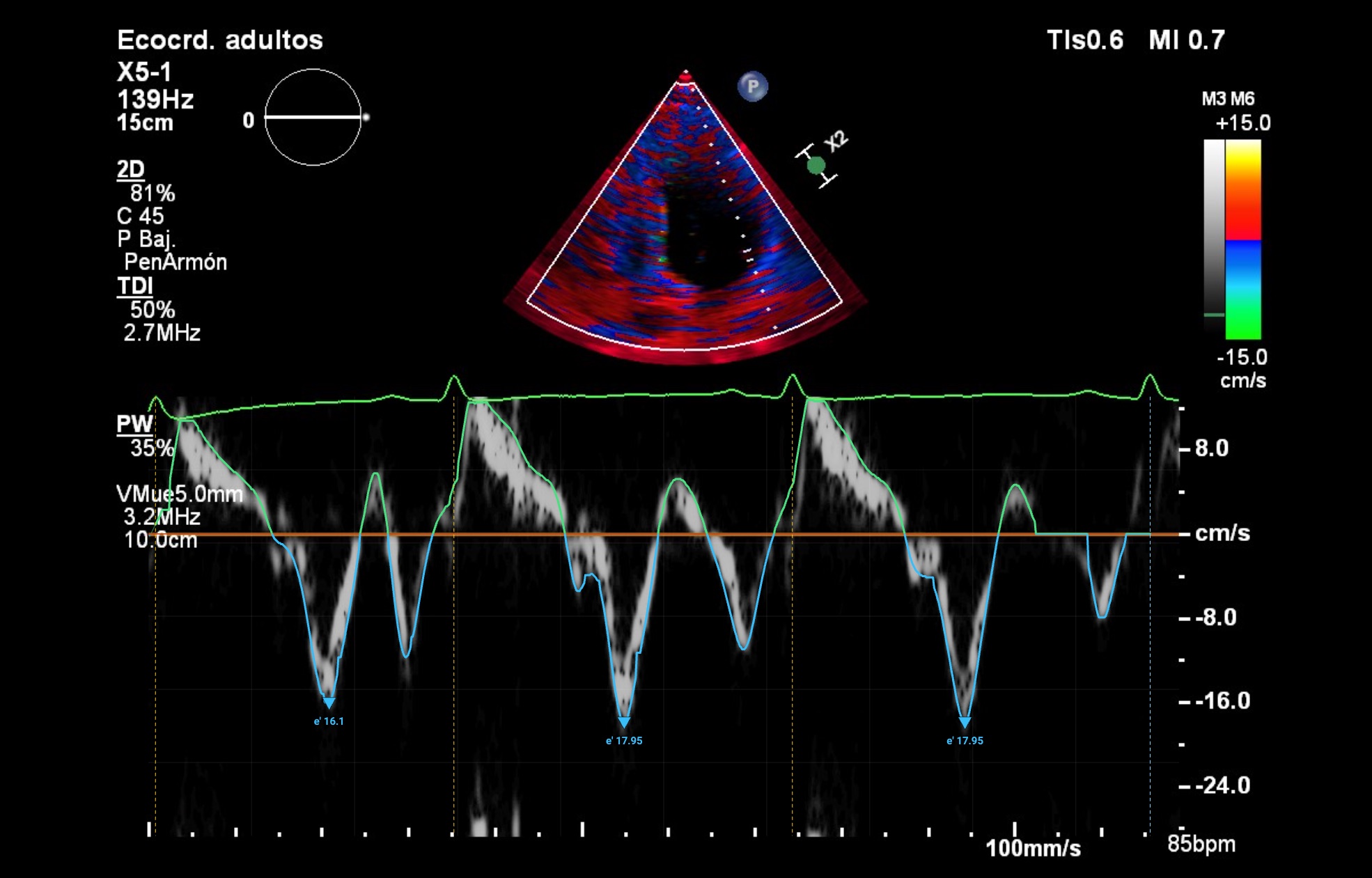Click the 100mm/s sweep speed
The image size is (1372, 878).
click(x=1034, y=848)
